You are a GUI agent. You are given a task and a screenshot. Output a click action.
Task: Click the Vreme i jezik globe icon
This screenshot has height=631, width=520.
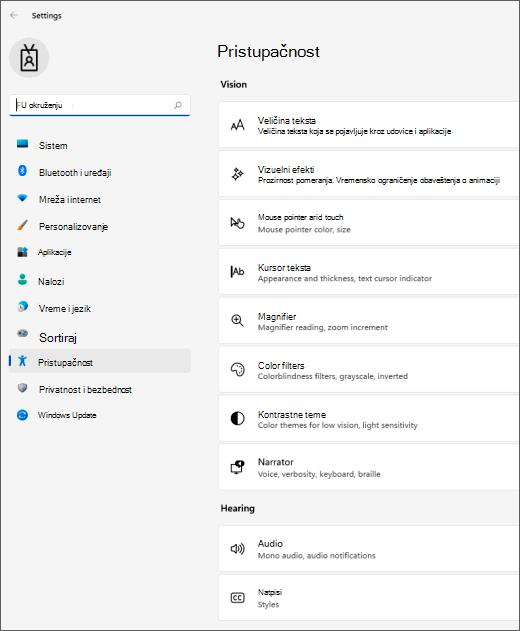point(23,307)
